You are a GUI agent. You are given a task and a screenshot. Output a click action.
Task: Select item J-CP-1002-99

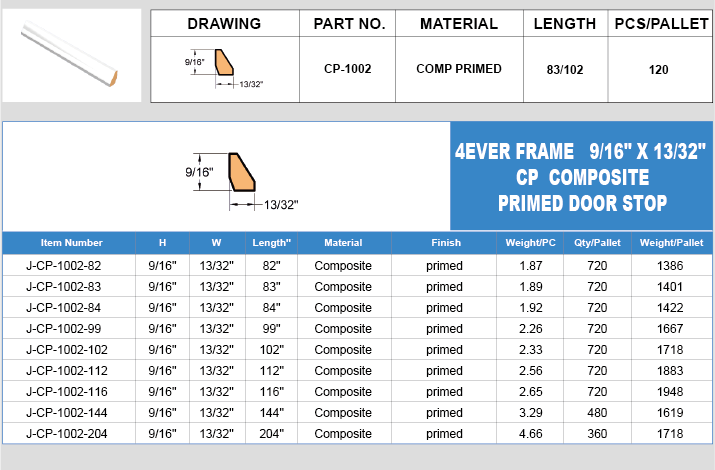click(63, 329)
